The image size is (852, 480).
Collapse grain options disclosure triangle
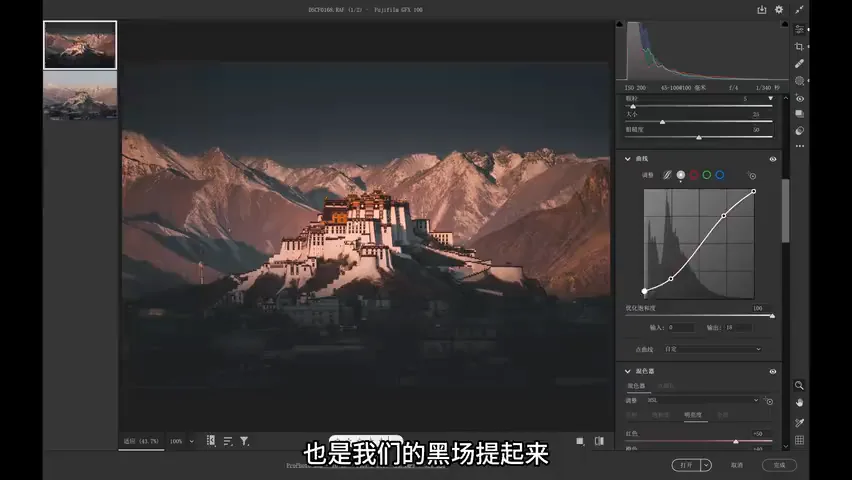pos(770,98)
